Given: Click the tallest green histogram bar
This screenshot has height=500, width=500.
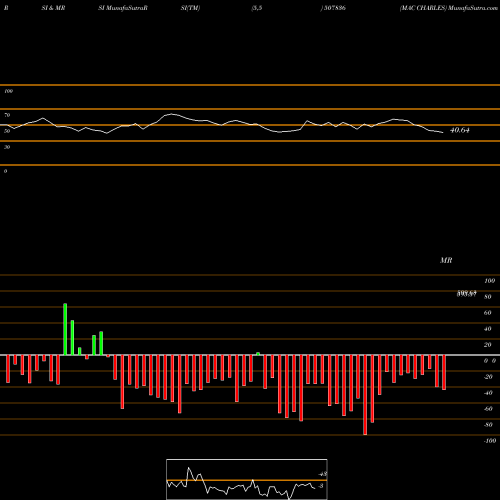Looking at the screenshot, I should [x=65, y=329].
